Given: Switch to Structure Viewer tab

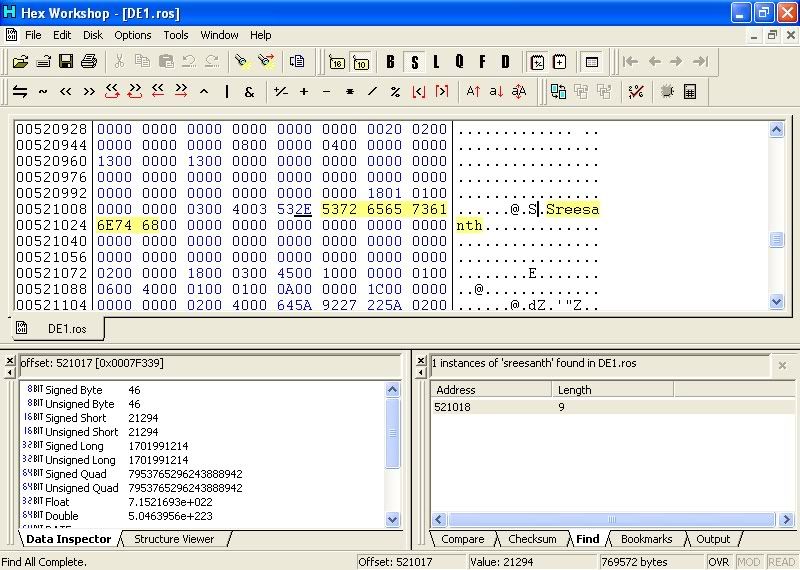Looking at the screenshot, I should 174,539.
